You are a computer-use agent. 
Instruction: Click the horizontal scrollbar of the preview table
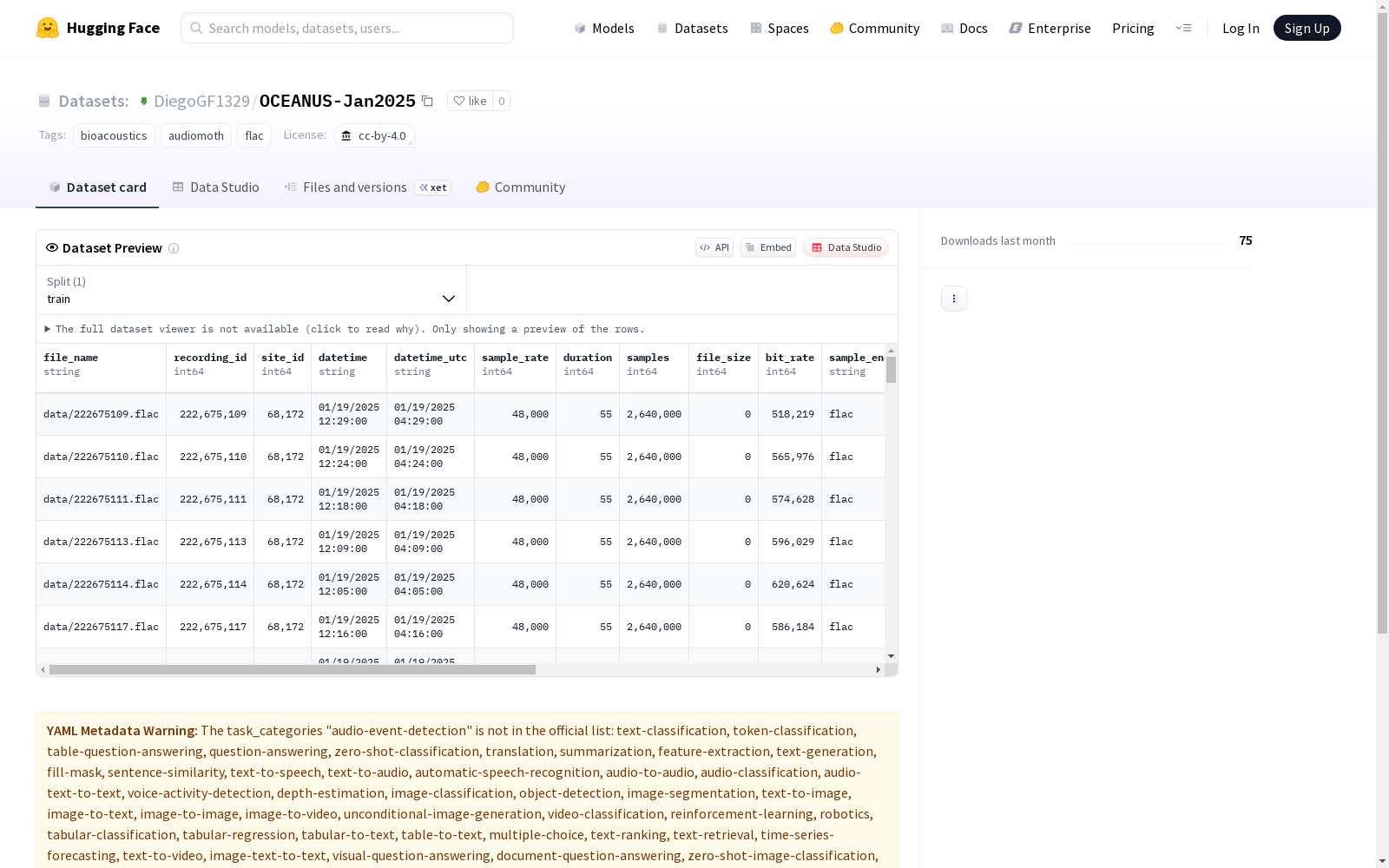coord(293,670)
